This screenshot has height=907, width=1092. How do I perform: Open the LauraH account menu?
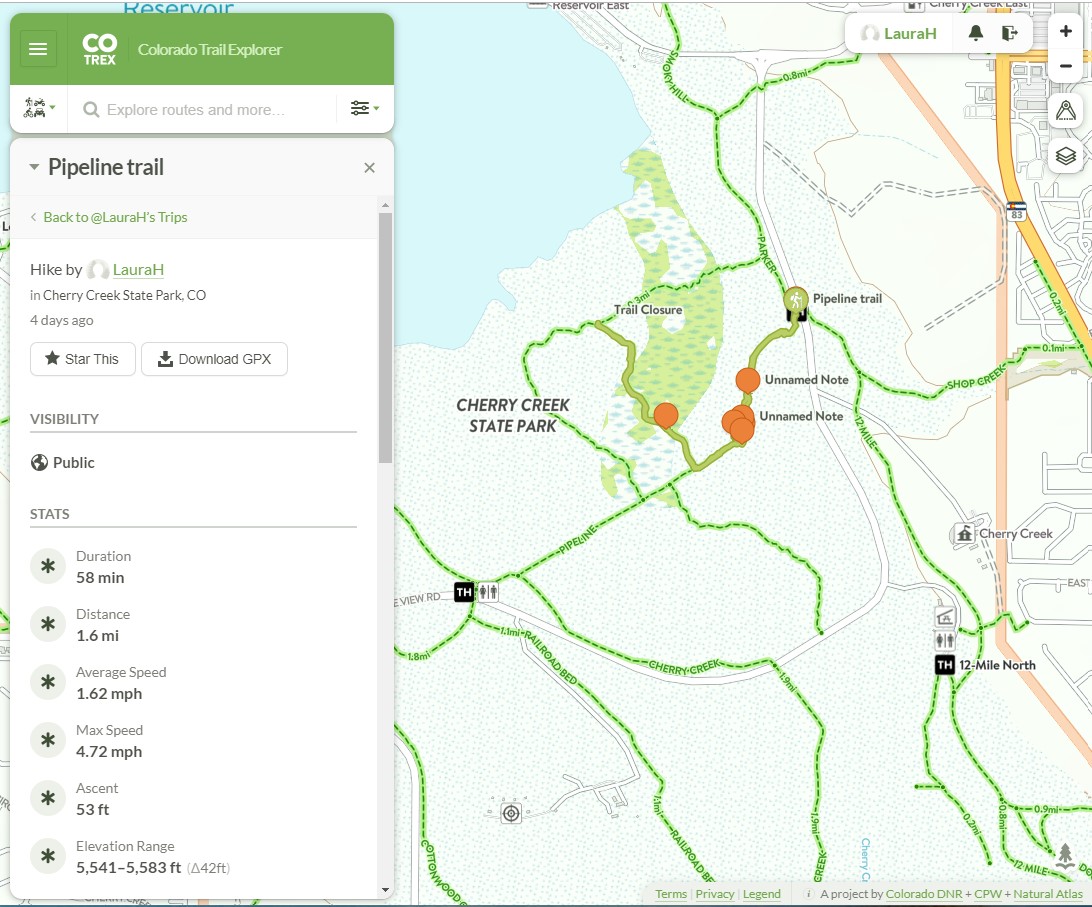click(900, 33)
